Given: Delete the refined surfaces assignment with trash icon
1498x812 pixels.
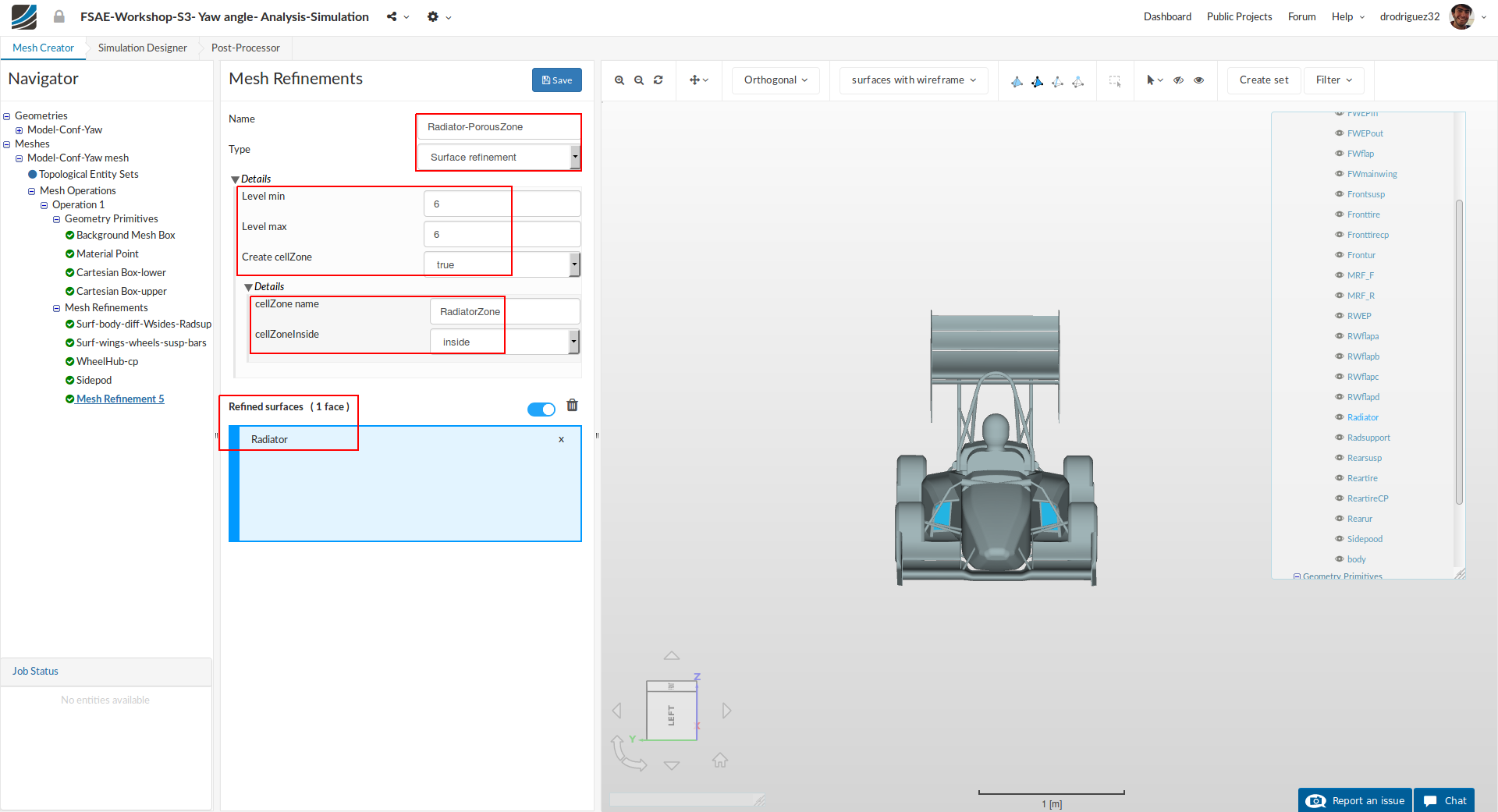Looking at the screenshot, I should click(x=573, y=405).
